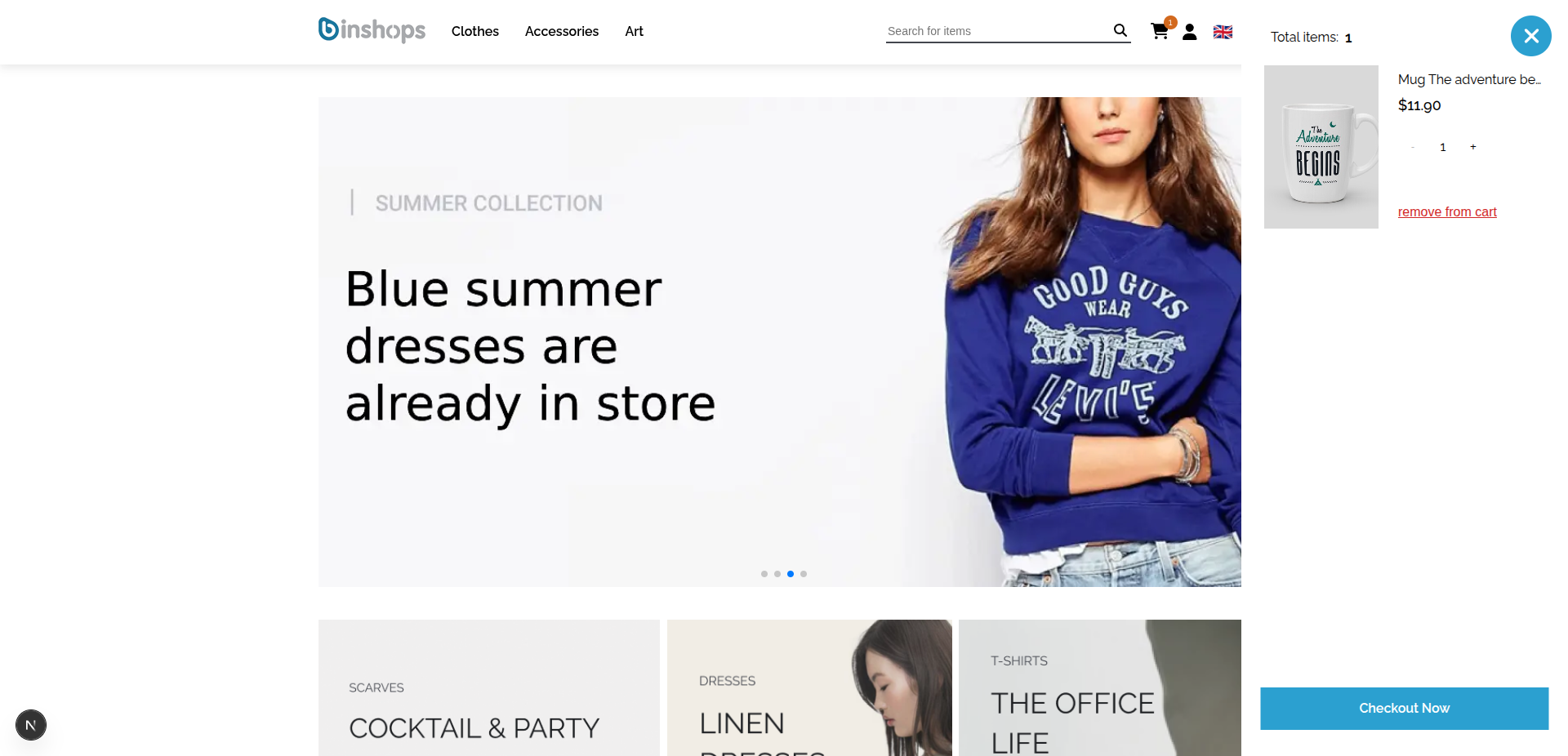The image size is (1568, 756).
Task: Open the shopping cart icon
Action: click(1160, 31)
